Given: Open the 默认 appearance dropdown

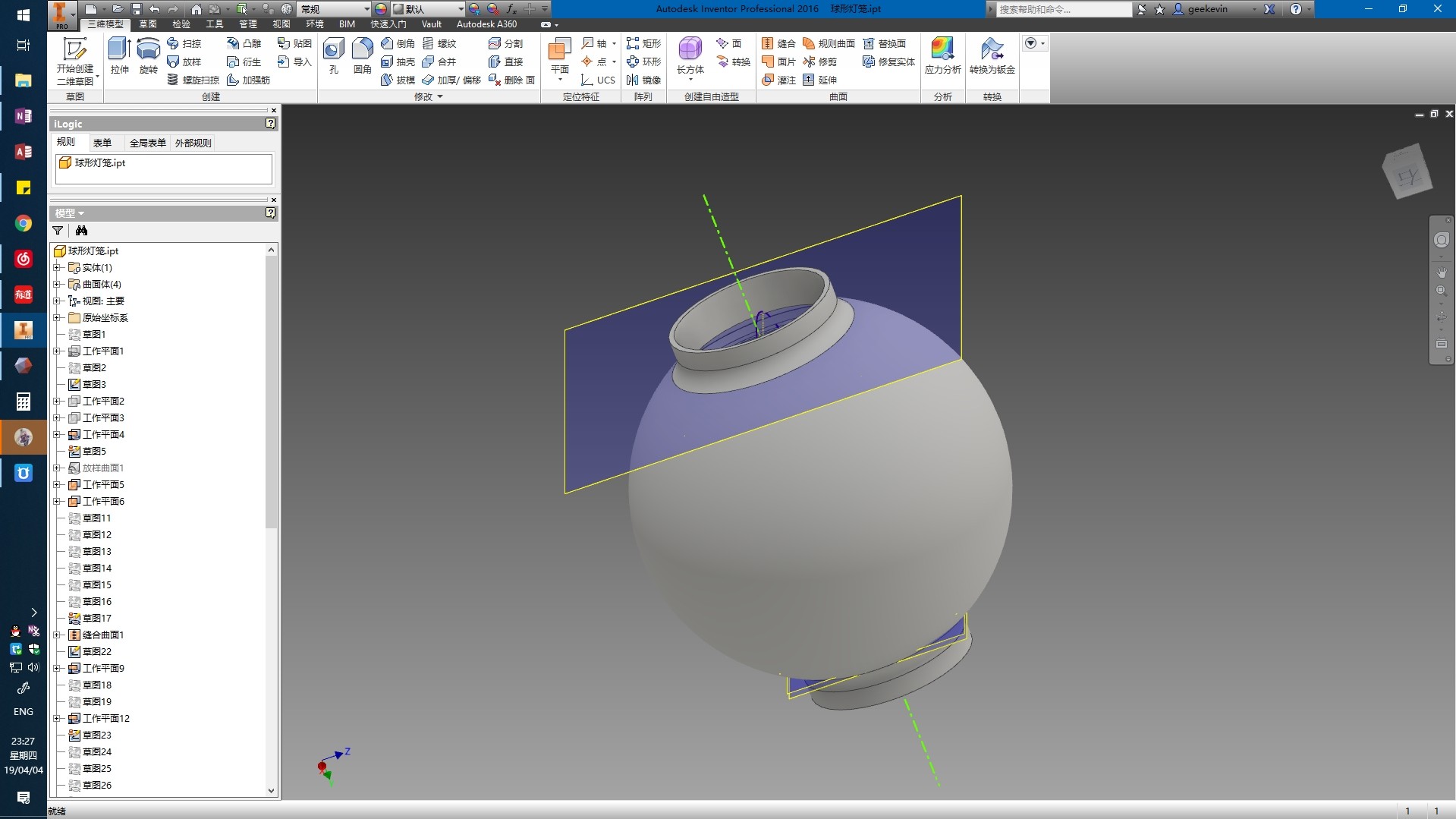Looking at the screenshot, I should [460, 9].
